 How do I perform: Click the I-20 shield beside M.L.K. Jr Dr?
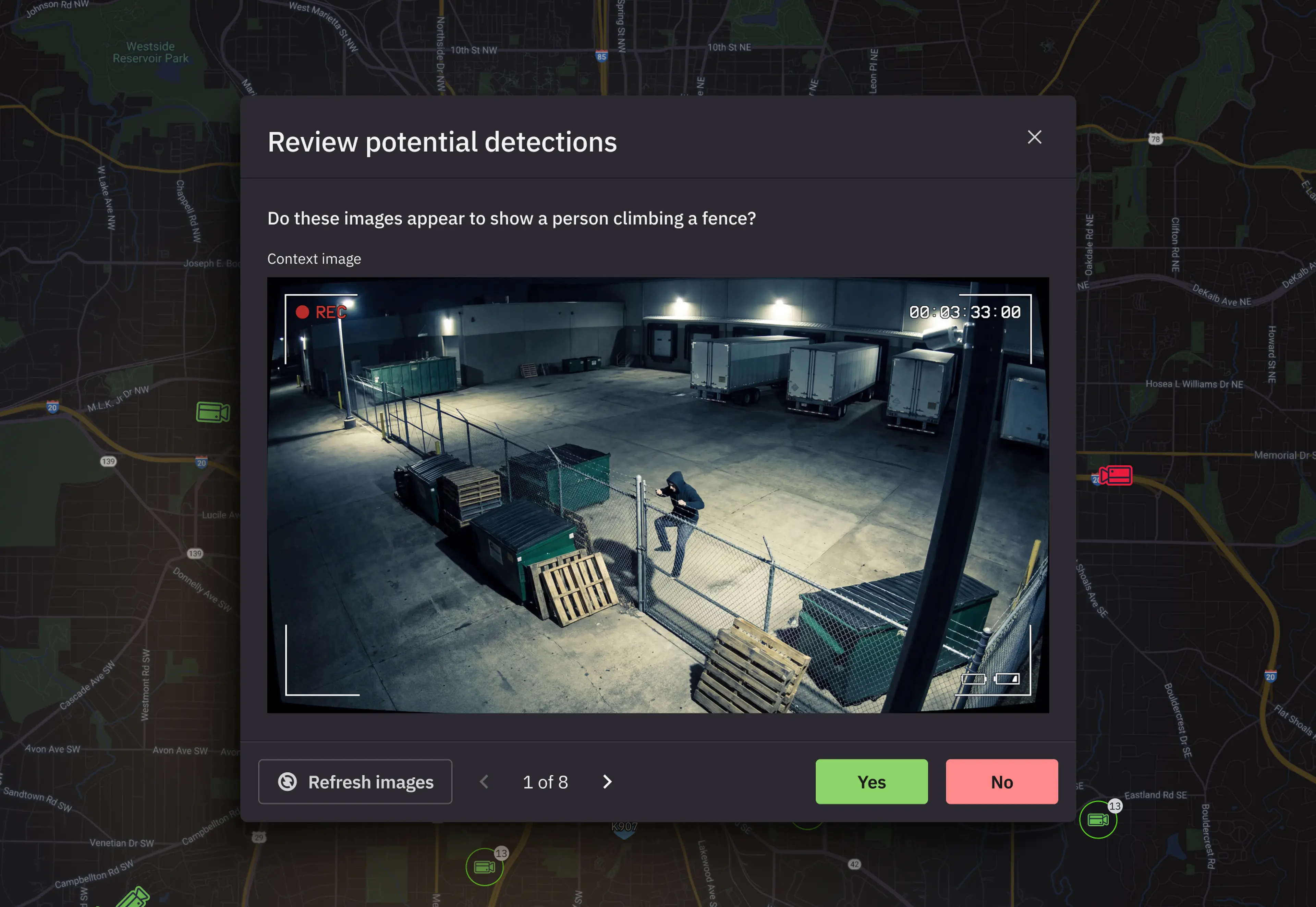tap(52, 407)
